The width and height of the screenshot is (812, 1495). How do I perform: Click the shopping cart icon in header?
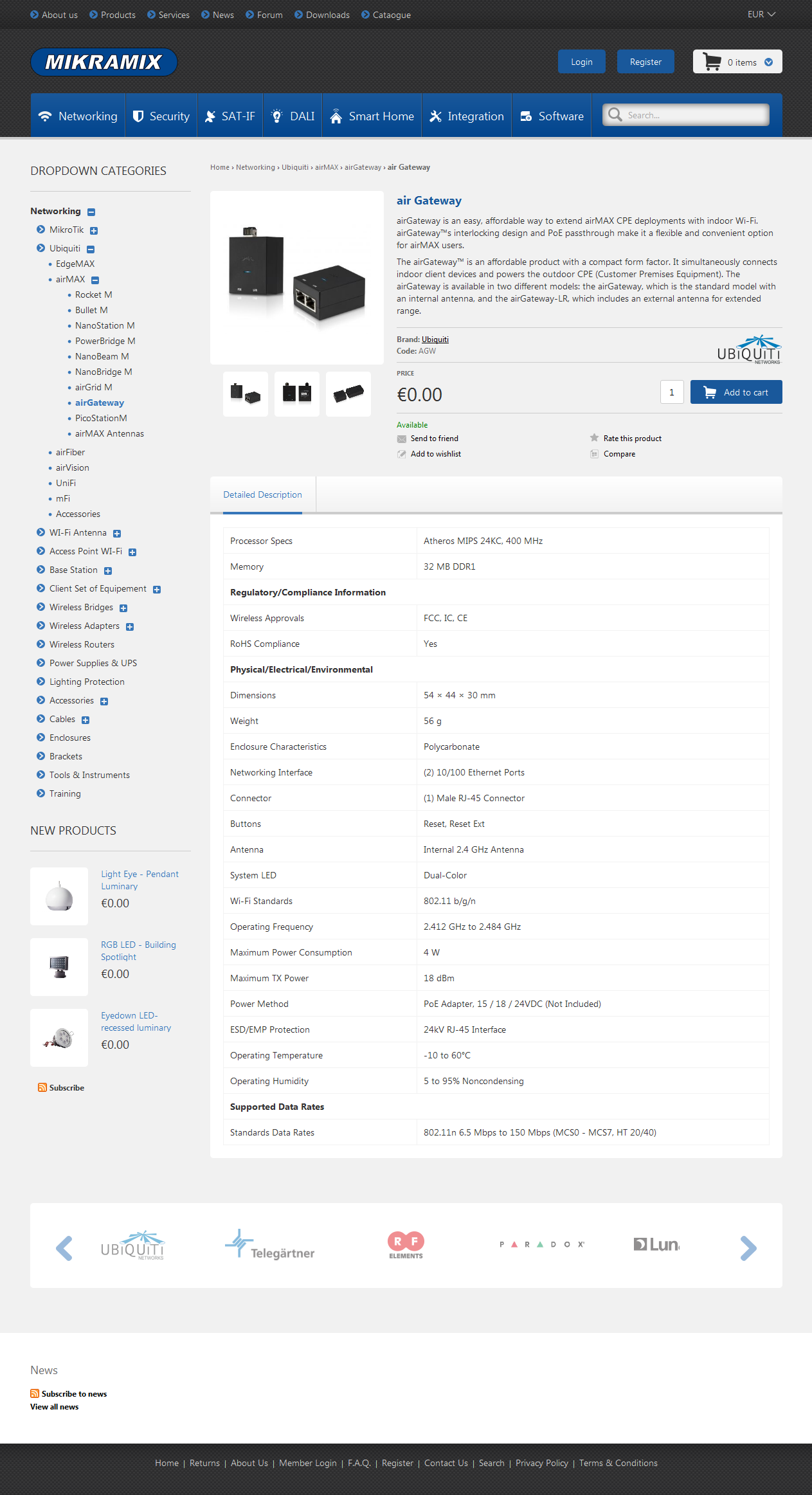[x=712, y=62]
